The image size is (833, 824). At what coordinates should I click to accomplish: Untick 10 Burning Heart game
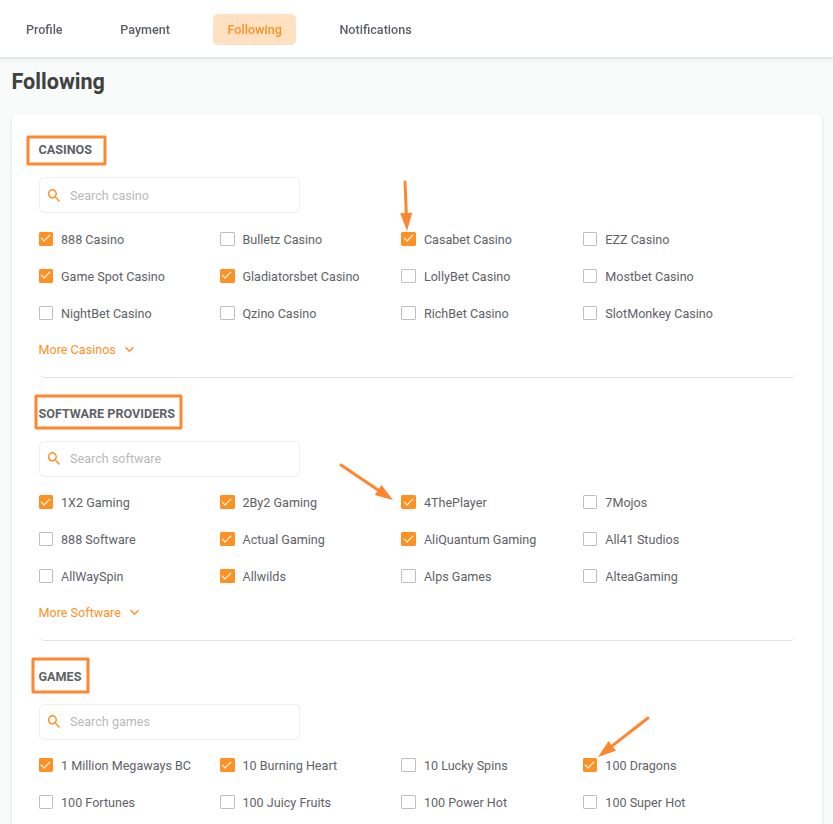(227, 765)
